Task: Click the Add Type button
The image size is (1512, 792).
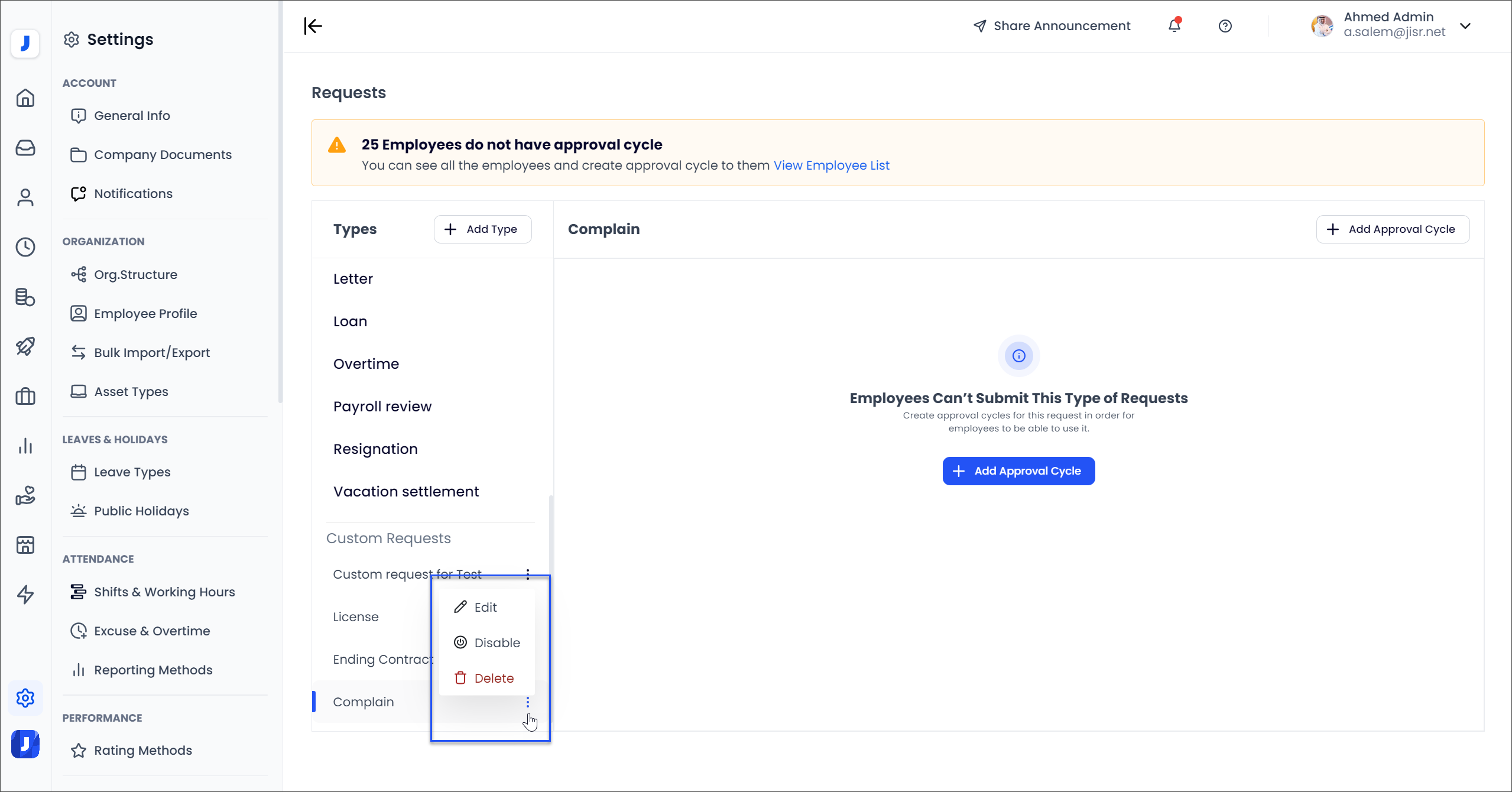Action: pos(482,229)
